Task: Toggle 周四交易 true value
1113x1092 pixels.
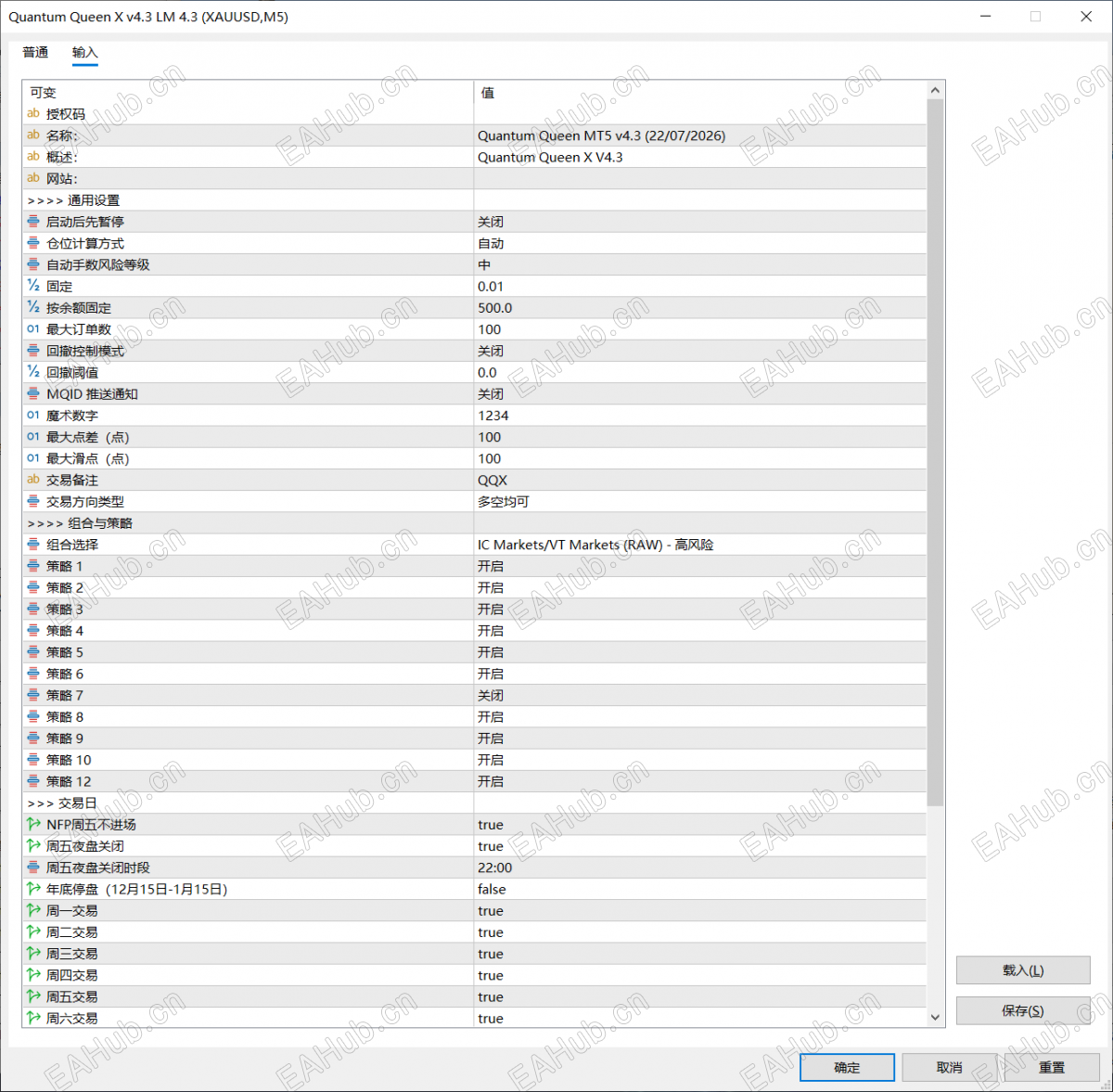Action: click(x=699, y=975)
